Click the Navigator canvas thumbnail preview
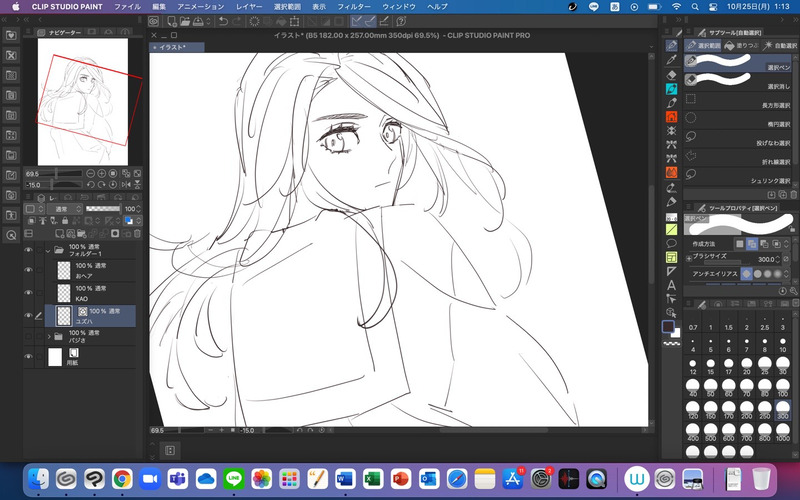800x500 pixels. coord(83,101)
